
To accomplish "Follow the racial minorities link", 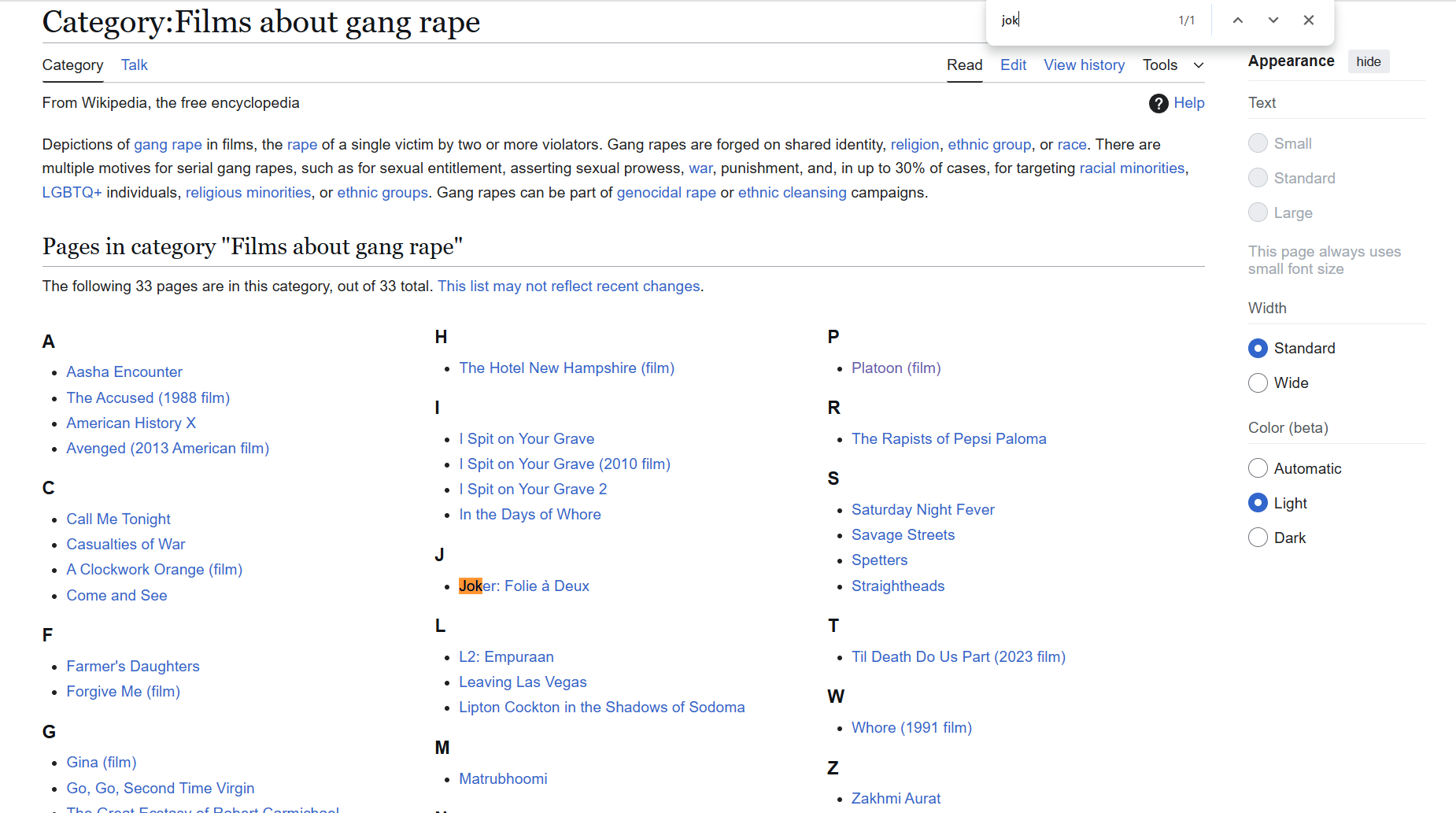I will point(1132,168).
